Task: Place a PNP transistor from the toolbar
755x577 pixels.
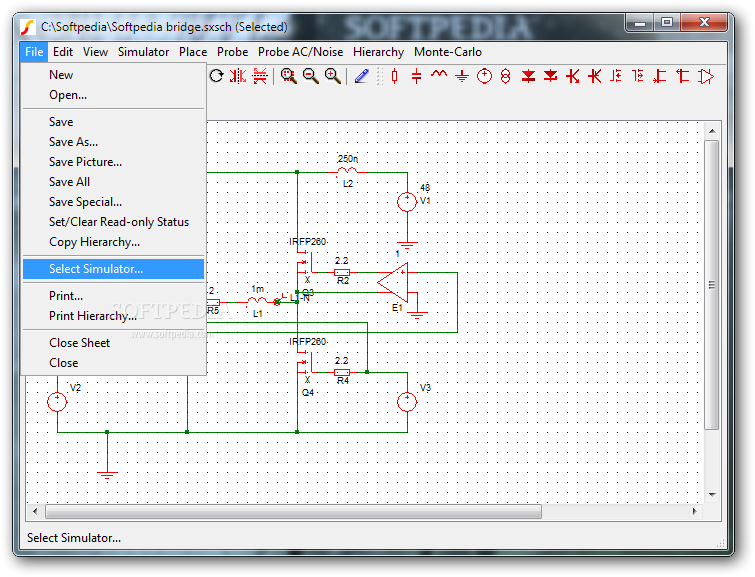Action: click(595, 76)
